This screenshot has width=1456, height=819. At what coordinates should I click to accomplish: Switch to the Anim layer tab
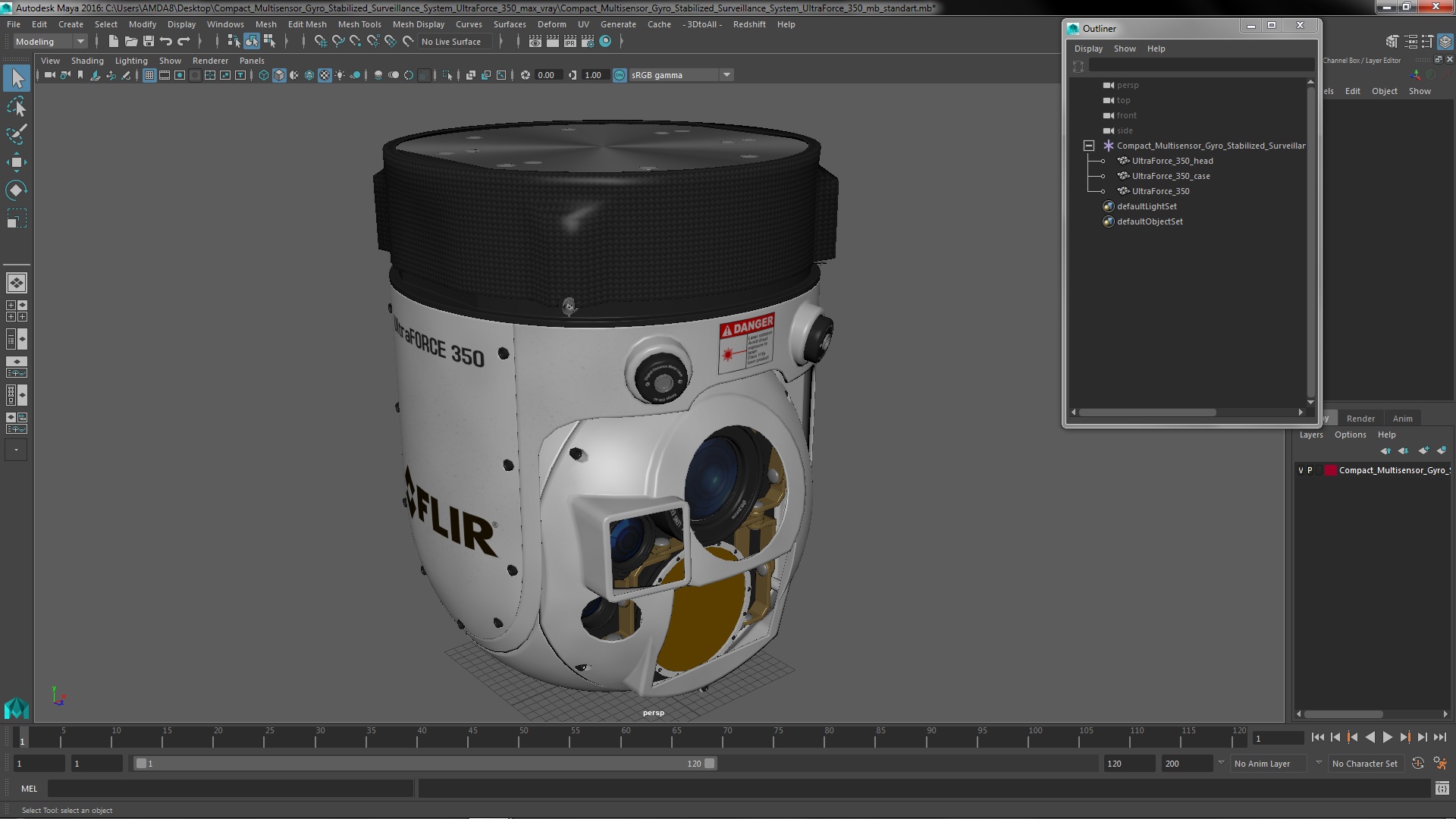(x=1402, y=419)
